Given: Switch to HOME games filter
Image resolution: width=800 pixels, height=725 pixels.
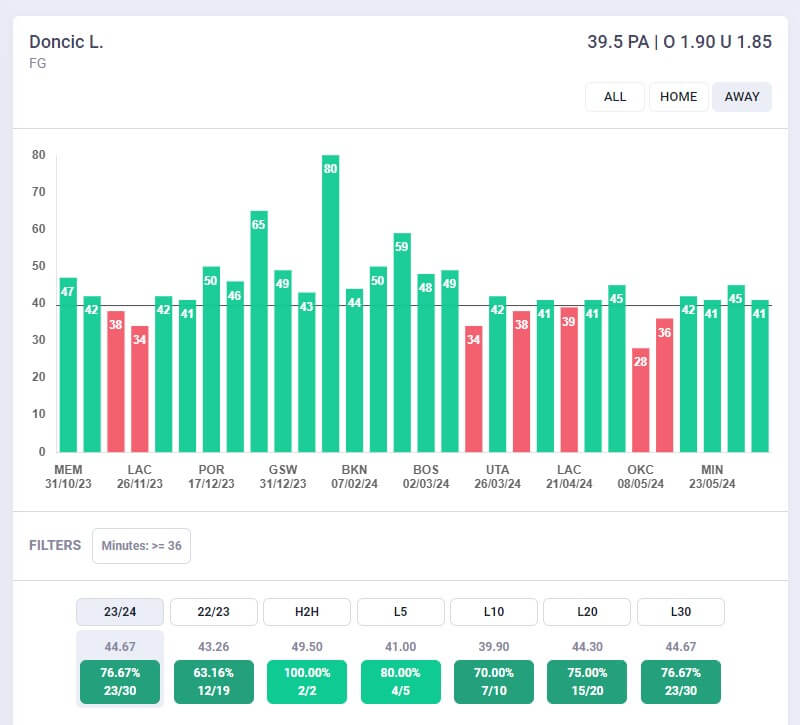Looking at the screenshot, I should (x=679, y=97).
